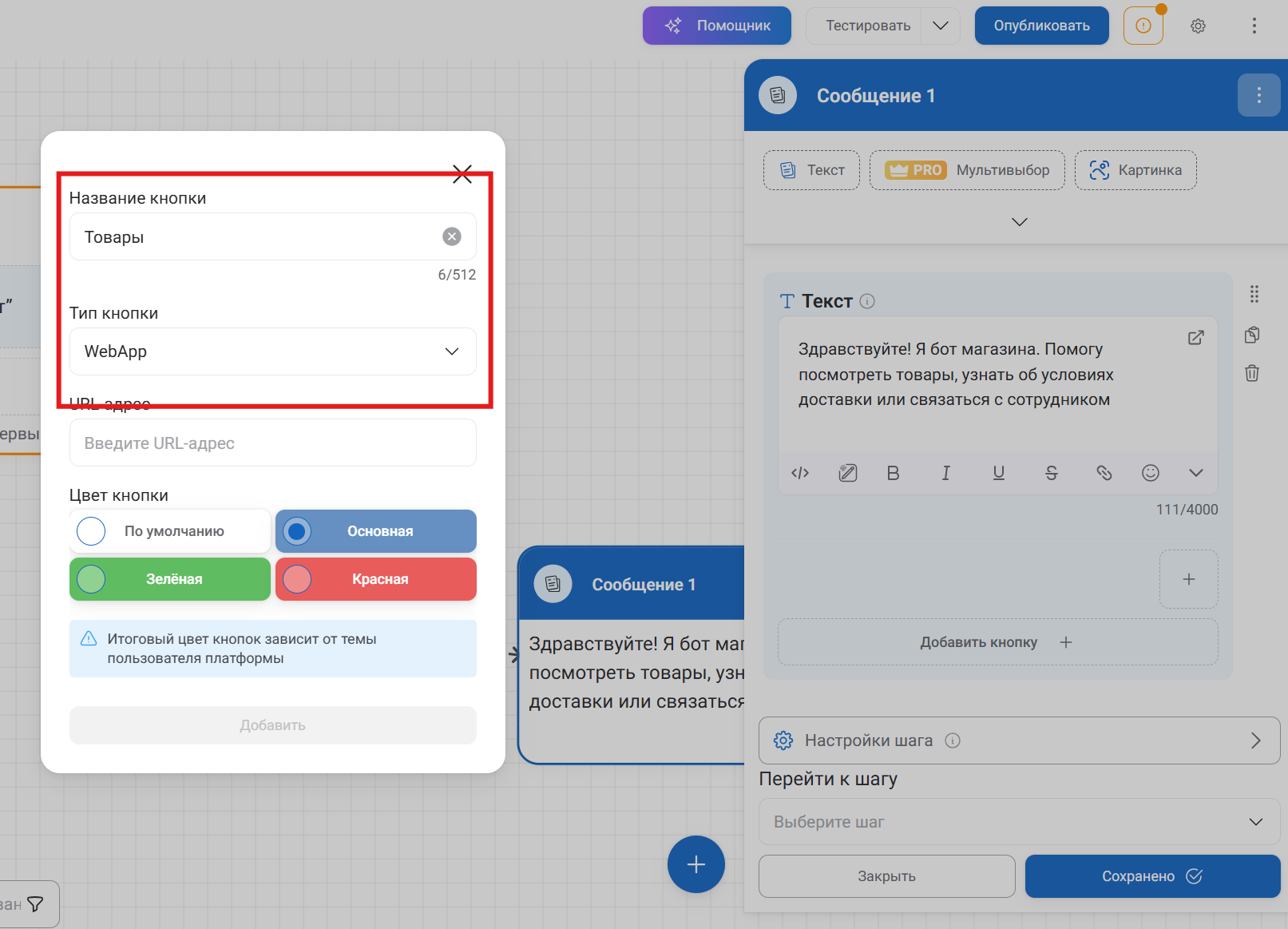The width and height of the screenshot is (1288, 929).
Task: Click the HTML code icon in text toolbar
Action: point(800,473)
